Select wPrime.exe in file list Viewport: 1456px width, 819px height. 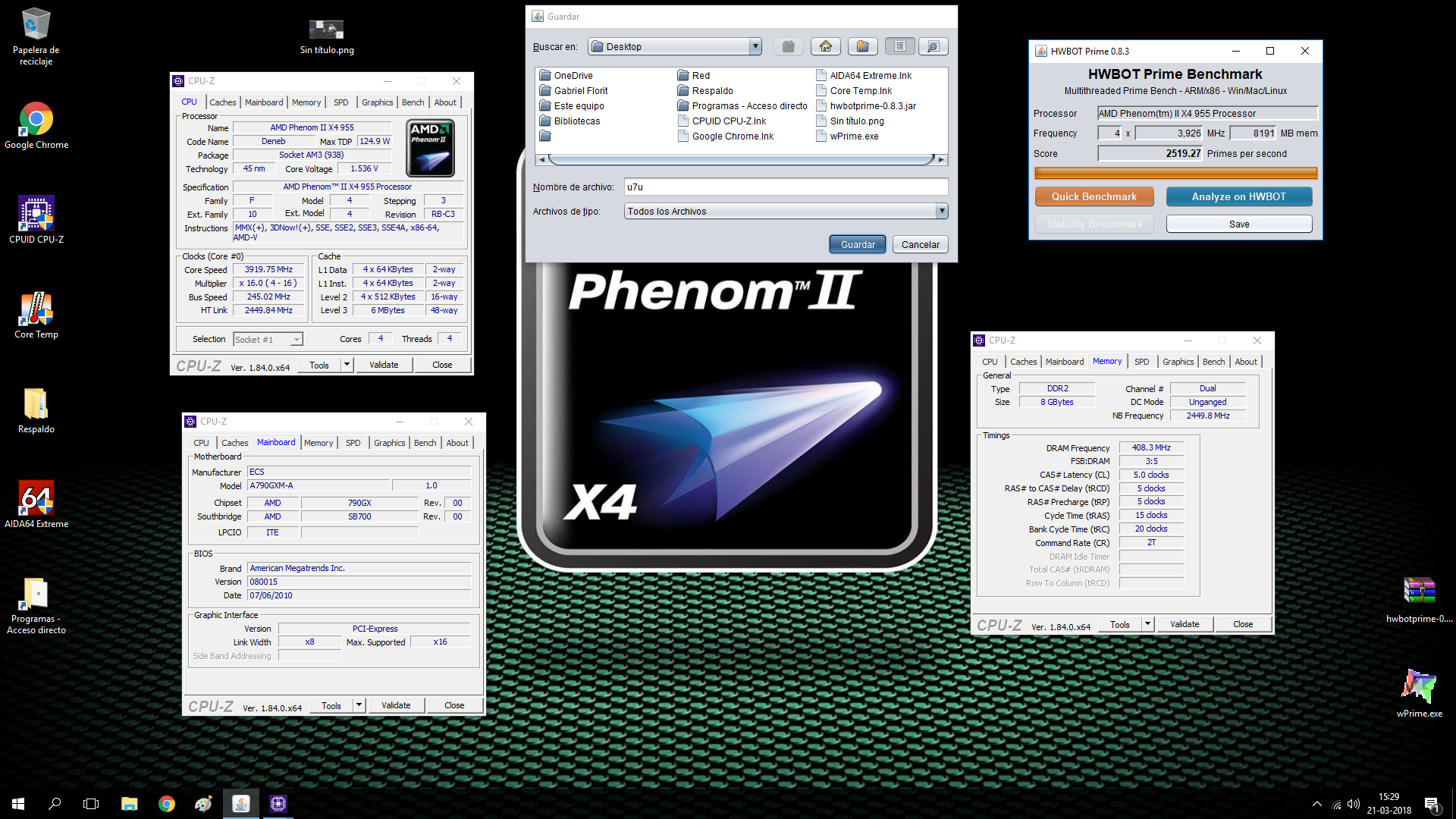[847, 136]
